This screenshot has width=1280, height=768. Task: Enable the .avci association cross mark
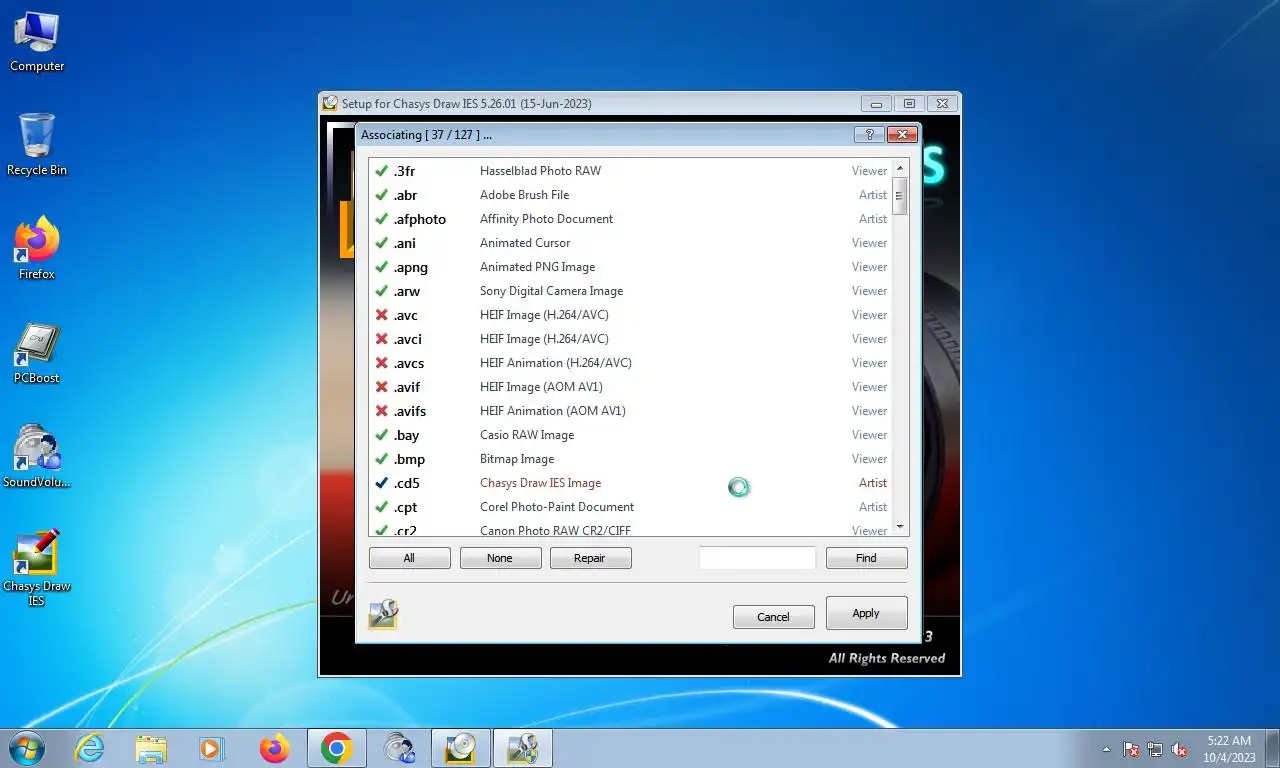[x=381, y=339]
